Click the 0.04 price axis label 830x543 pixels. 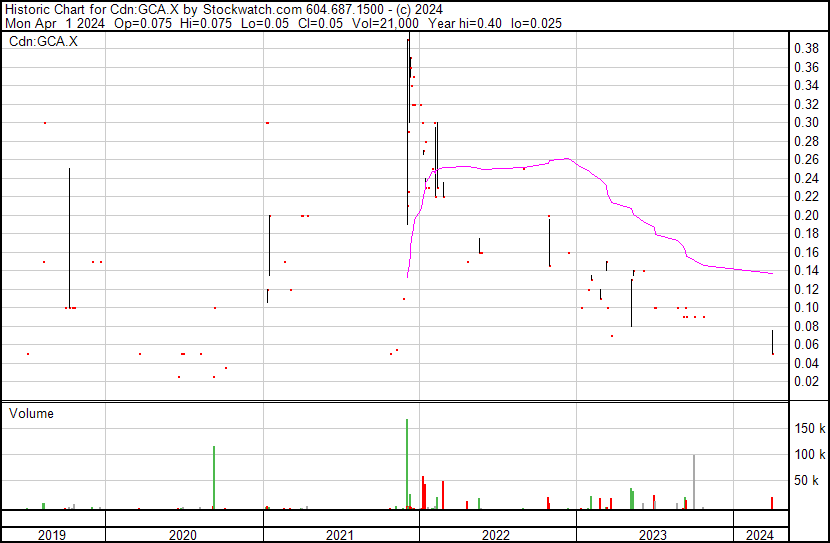coord(806,363)
